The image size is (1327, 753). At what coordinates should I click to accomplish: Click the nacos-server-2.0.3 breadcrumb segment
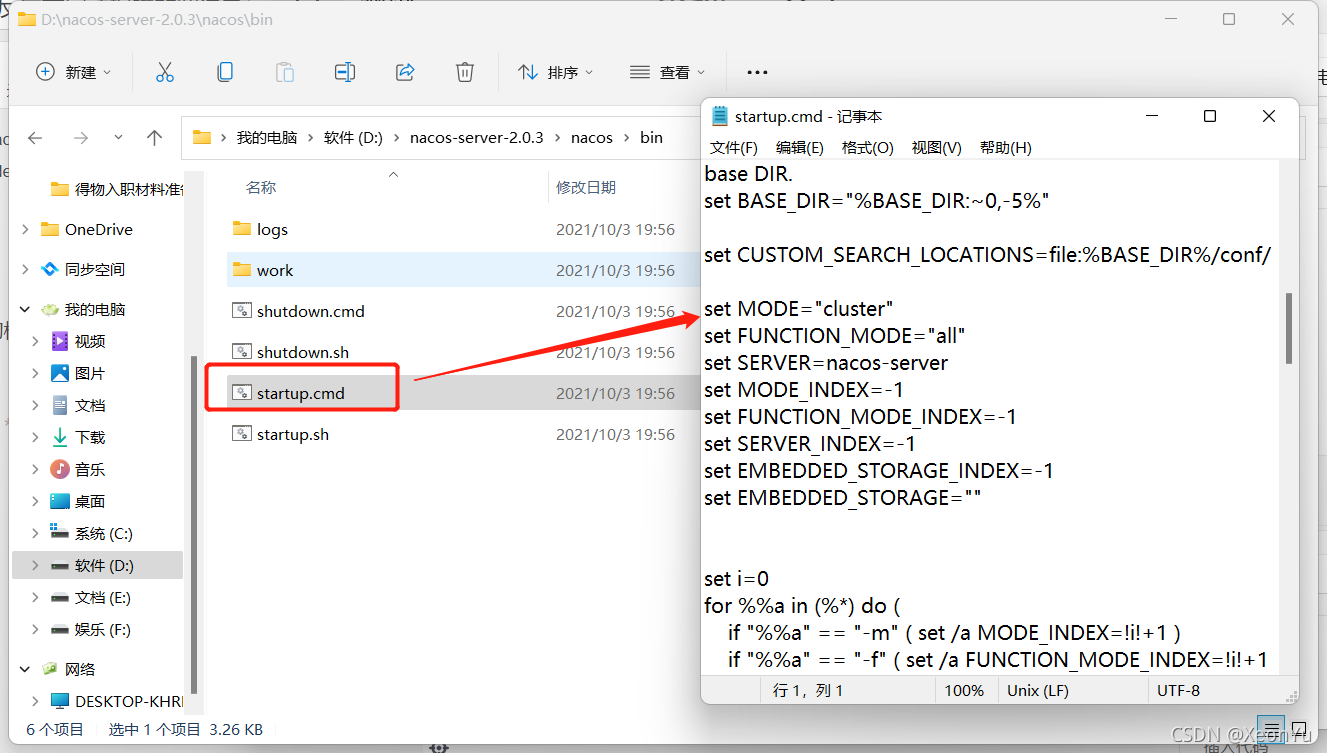coord(477,137)
